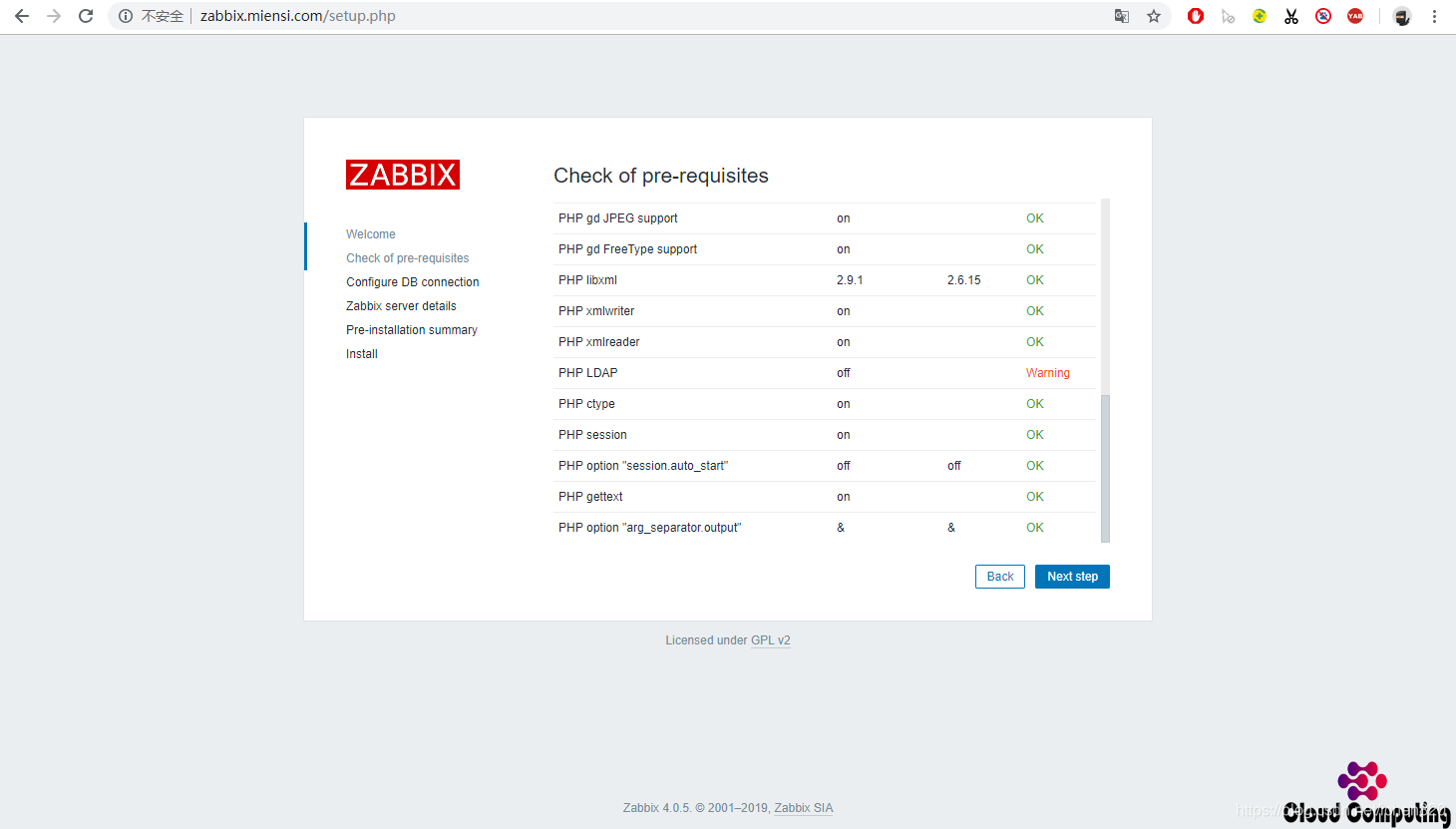Reload the page with refresh icon

pyautogui.click(x=86, y=16)
